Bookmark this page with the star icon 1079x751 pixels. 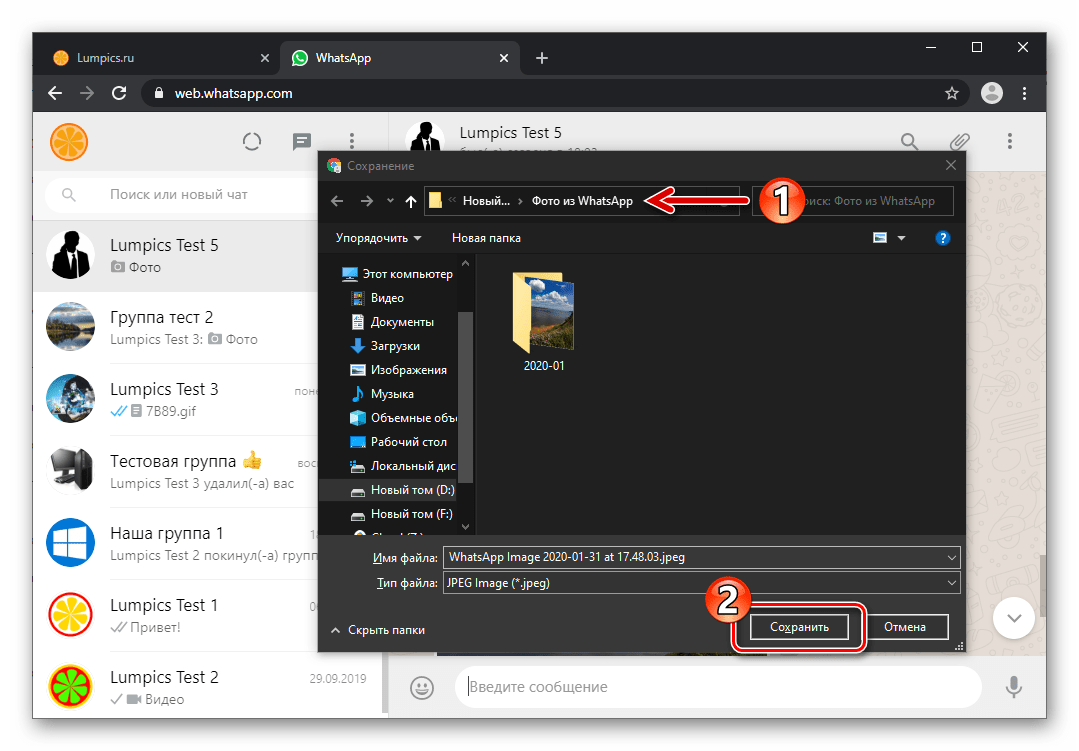pyautogui.click(x=952, y=93)
